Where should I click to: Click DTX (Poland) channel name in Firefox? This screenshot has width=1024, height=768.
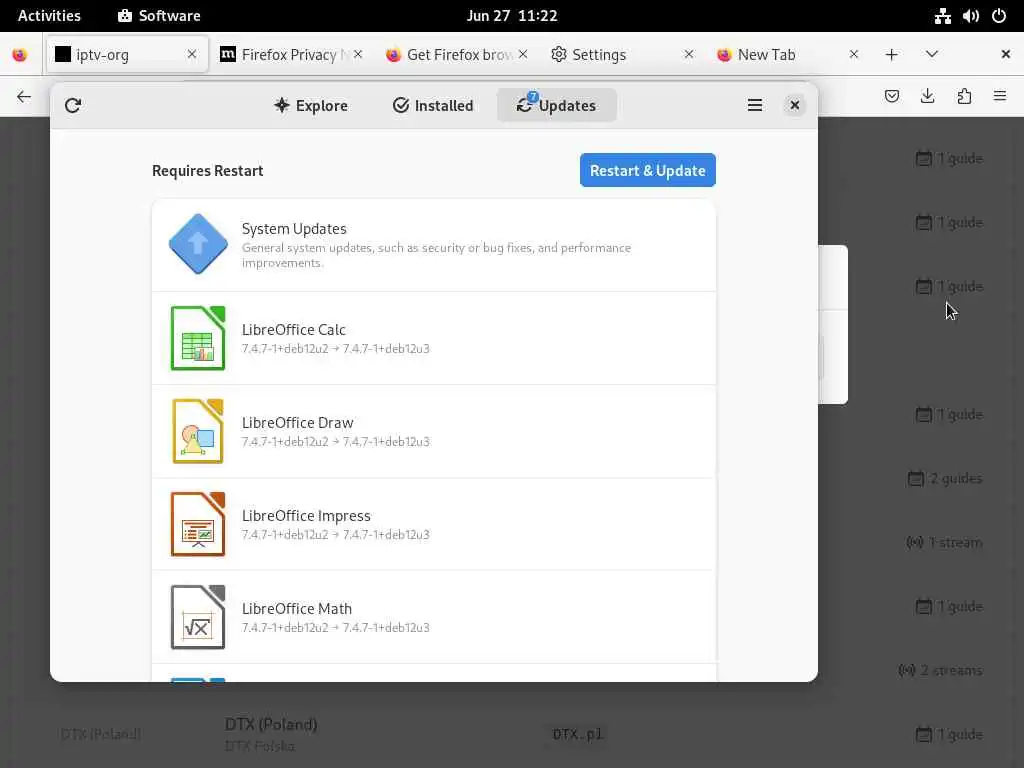(271, 724)
